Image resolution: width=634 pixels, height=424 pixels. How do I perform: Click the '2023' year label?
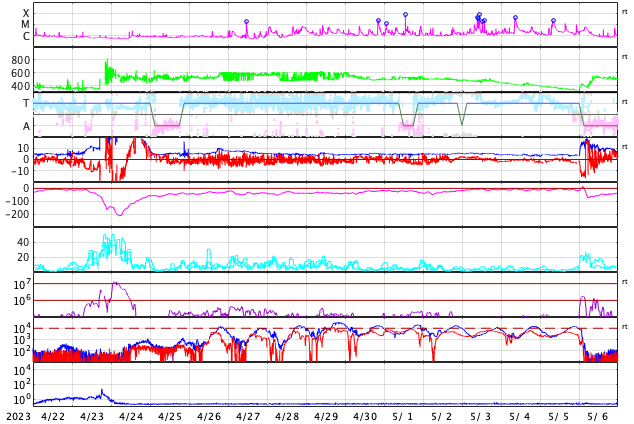point(18,416)
